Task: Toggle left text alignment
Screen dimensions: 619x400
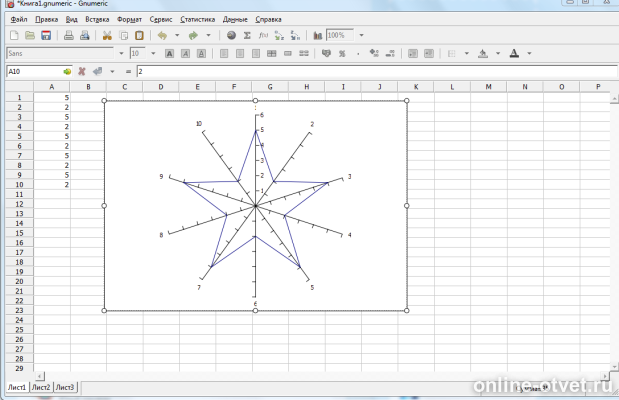Action: [224, 53]
